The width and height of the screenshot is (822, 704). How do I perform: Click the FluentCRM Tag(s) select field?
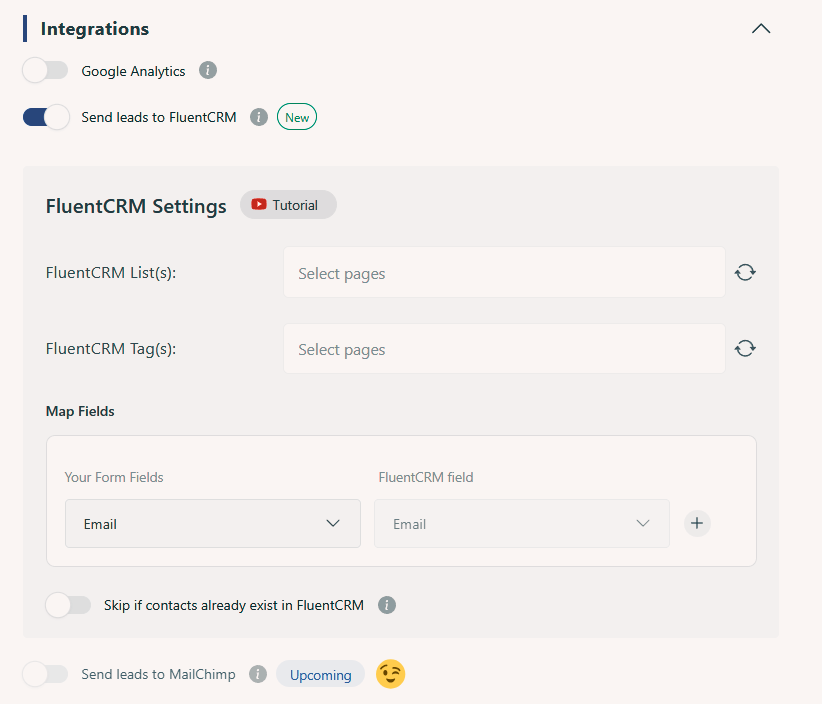click(504, 349)
